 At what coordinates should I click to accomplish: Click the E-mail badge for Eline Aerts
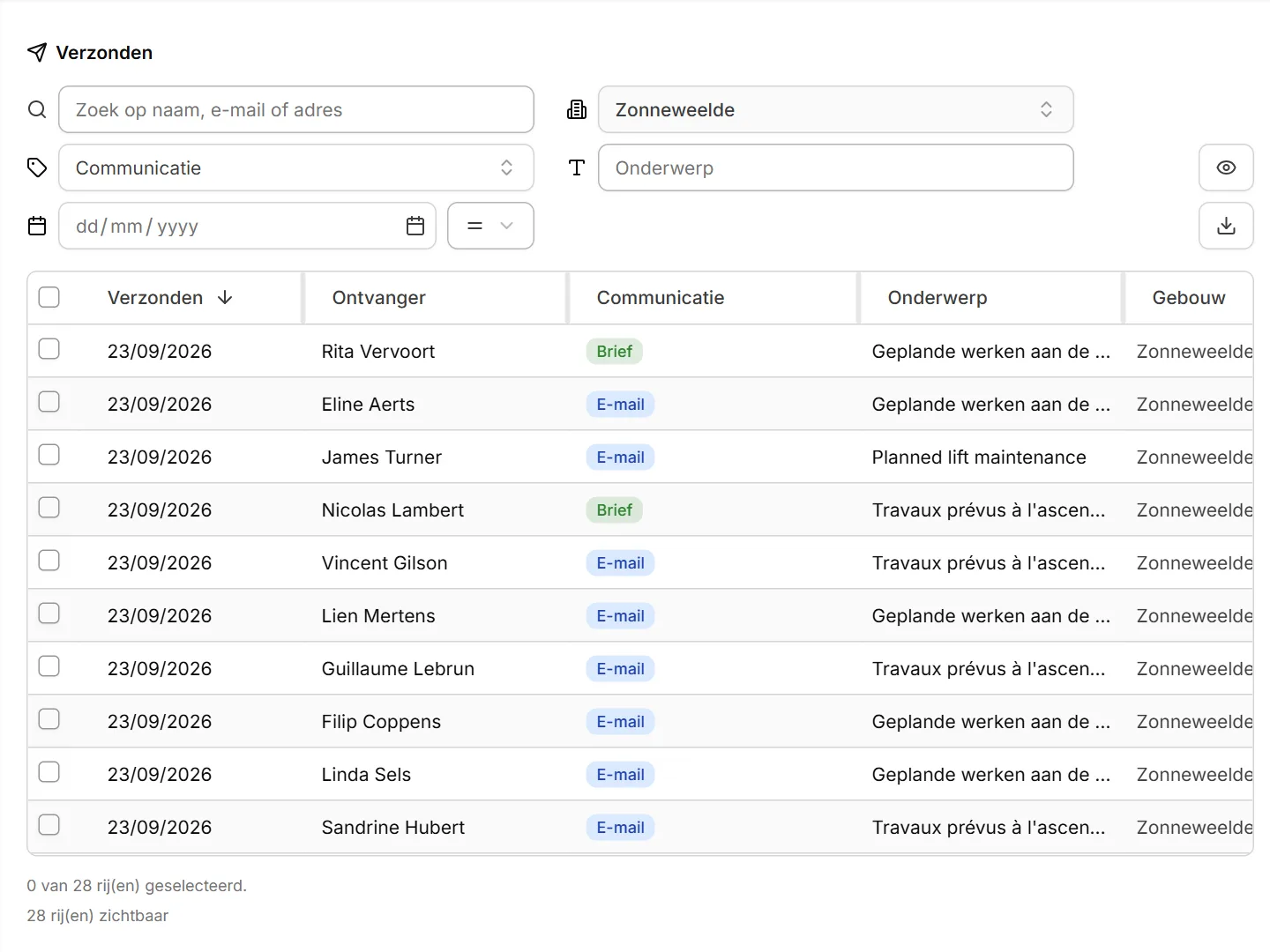coord(620,405)
